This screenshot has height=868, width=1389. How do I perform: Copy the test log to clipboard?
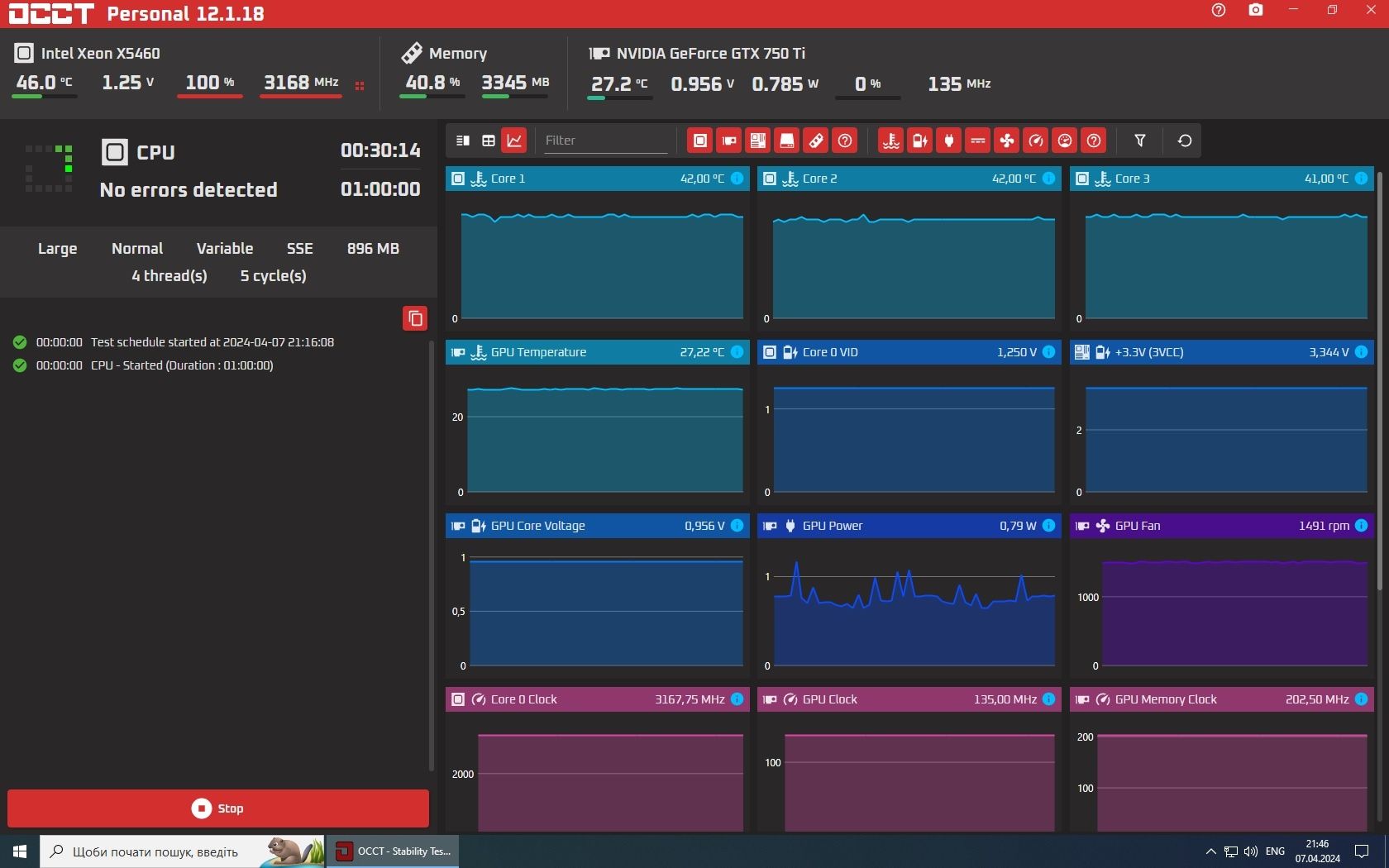[415, 318]
